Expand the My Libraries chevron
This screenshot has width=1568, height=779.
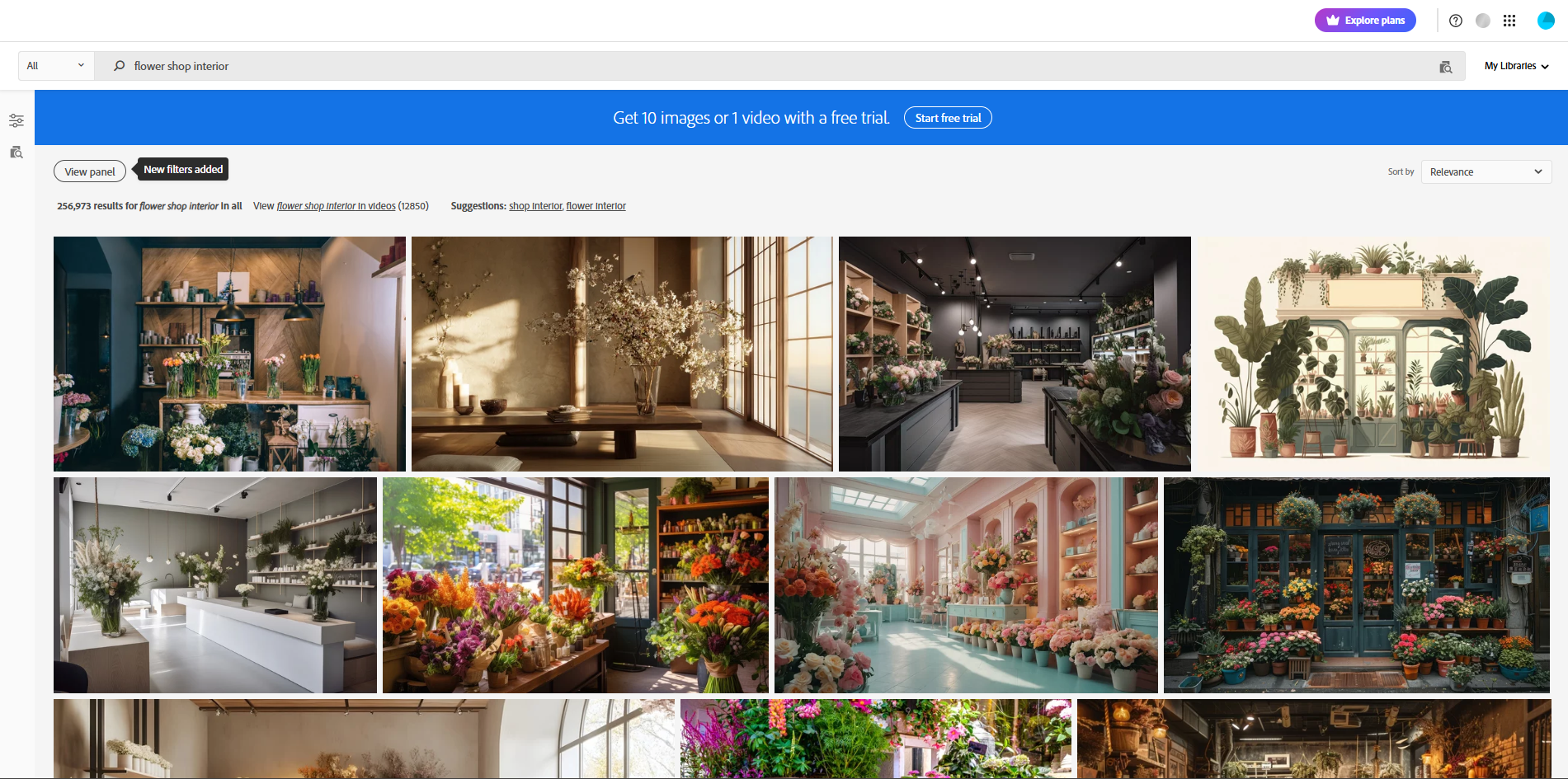click(1544, 66)
